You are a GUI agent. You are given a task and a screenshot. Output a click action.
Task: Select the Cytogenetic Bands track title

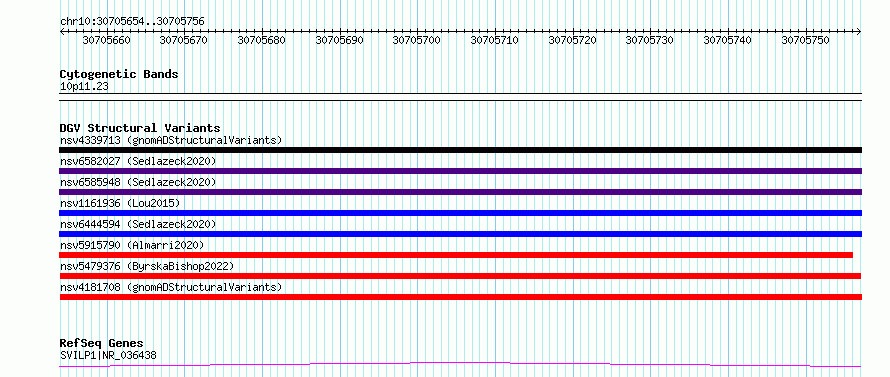pos(119,74)
